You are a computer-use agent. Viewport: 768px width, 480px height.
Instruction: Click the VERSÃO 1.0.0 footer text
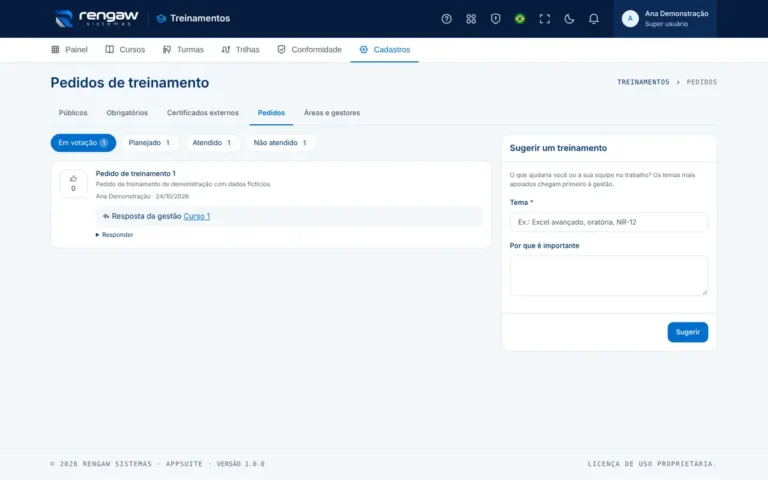coord(240,464)
